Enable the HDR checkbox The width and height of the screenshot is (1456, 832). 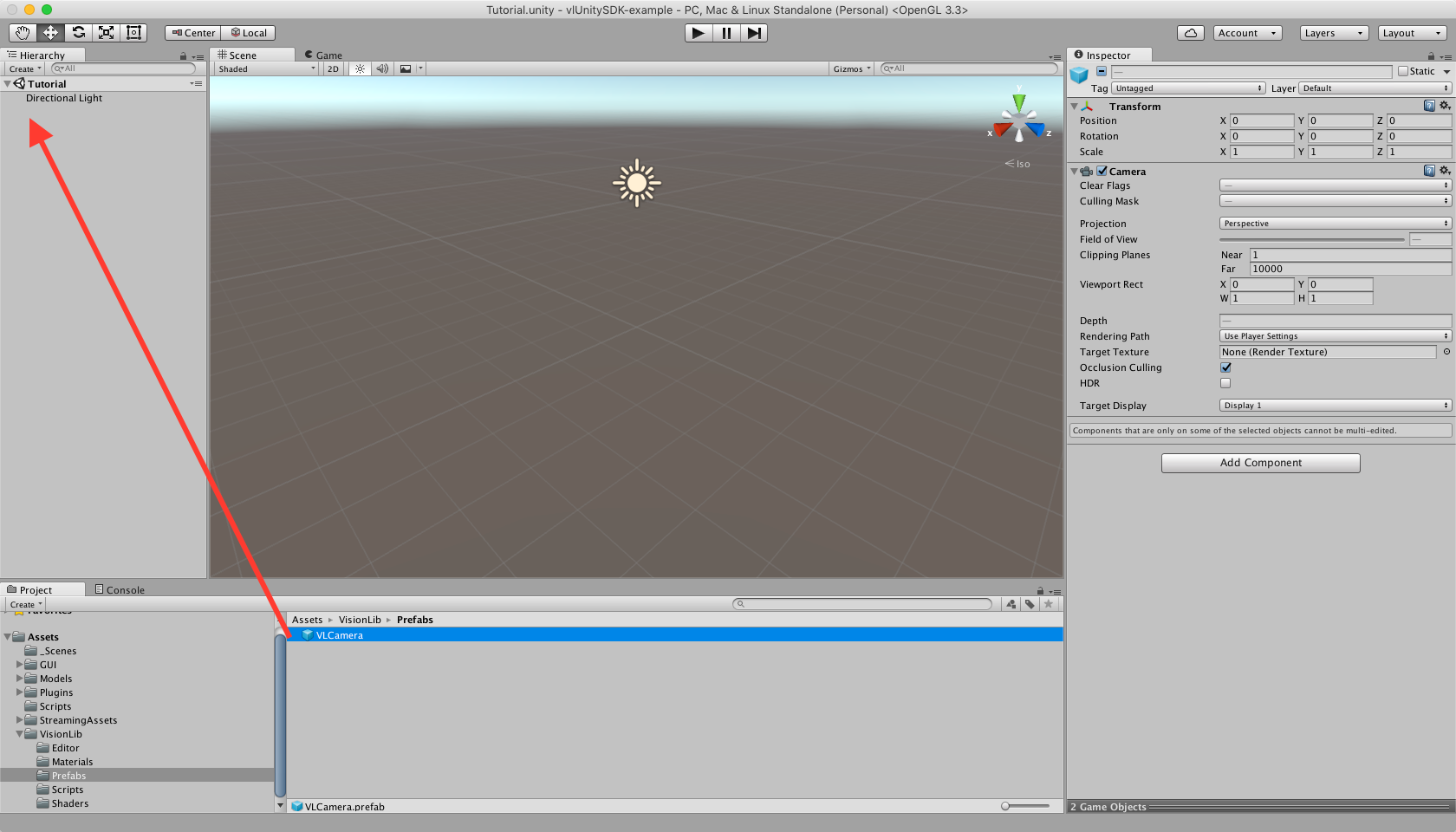(1225, 383)
